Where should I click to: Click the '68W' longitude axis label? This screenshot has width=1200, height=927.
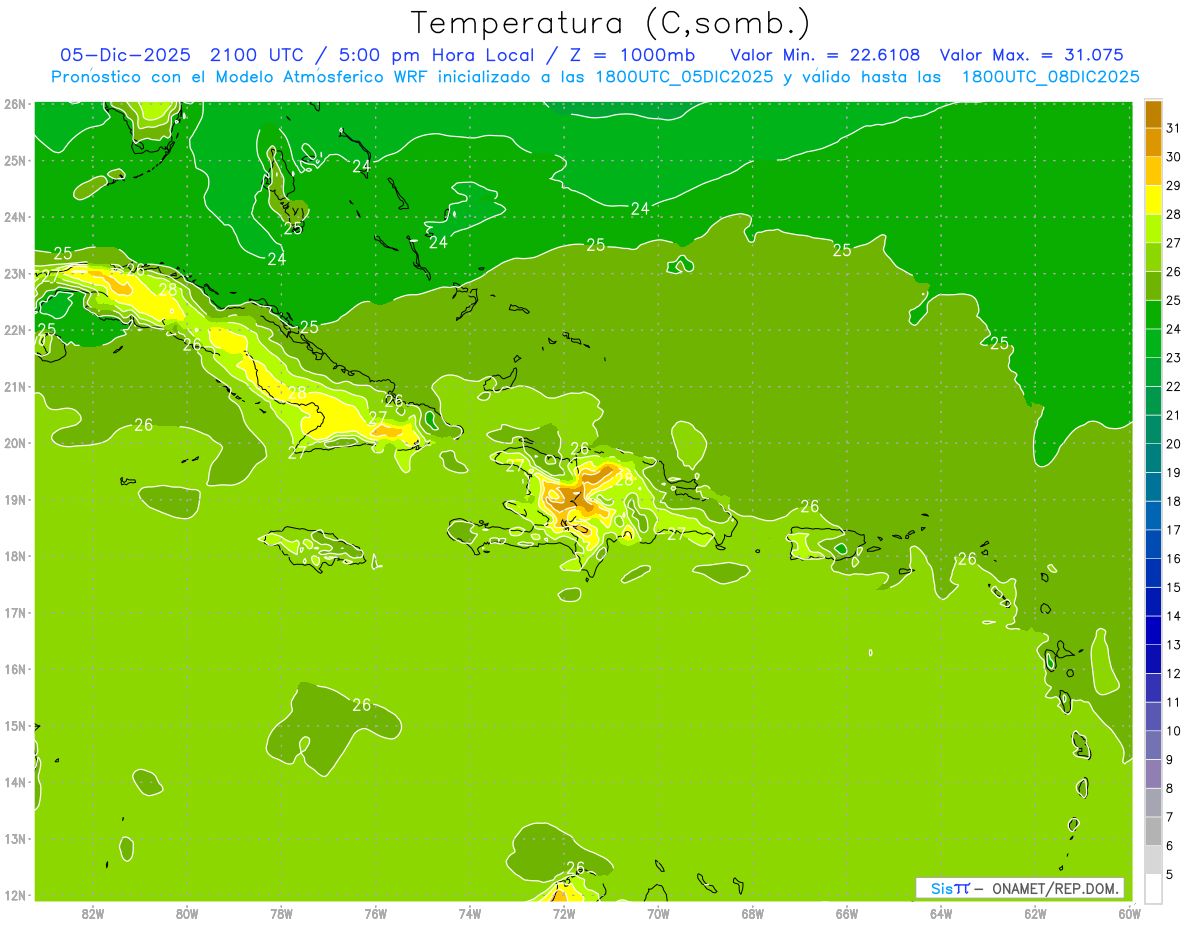coord(753,913)
